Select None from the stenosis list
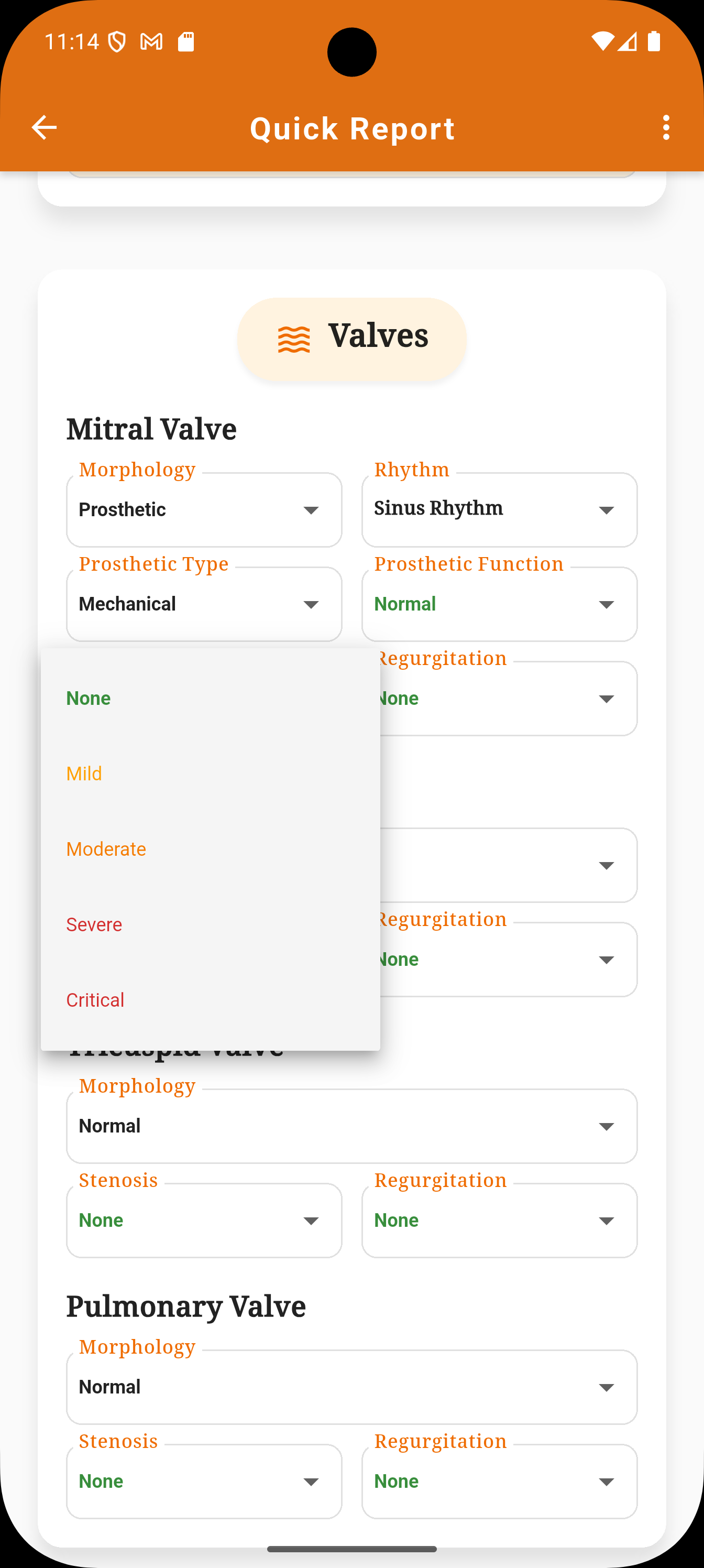Image resolution: width=704 pixels, height=1568 pixels. point(211,698)
